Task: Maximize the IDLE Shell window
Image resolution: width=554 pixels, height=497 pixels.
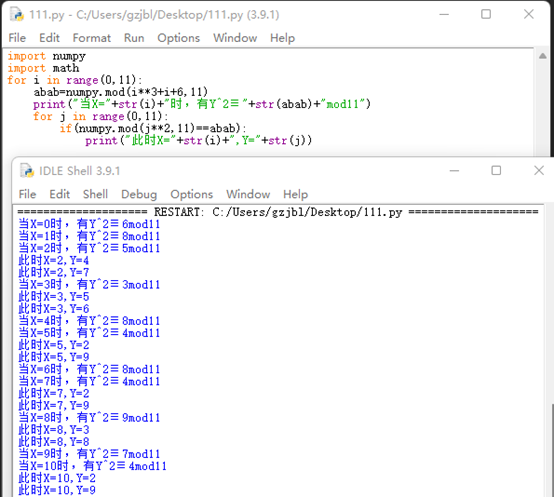Action: 496,171
